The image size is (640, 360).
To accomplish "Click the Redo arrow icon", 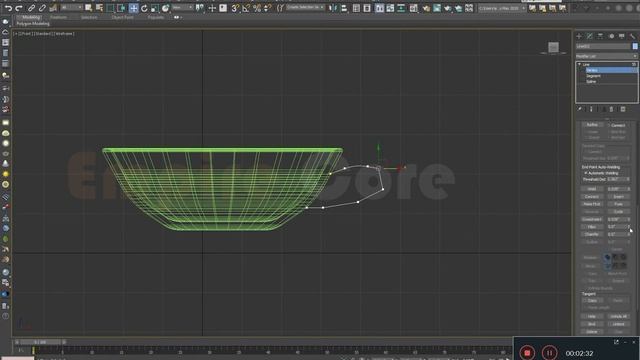I will [19, 8].
